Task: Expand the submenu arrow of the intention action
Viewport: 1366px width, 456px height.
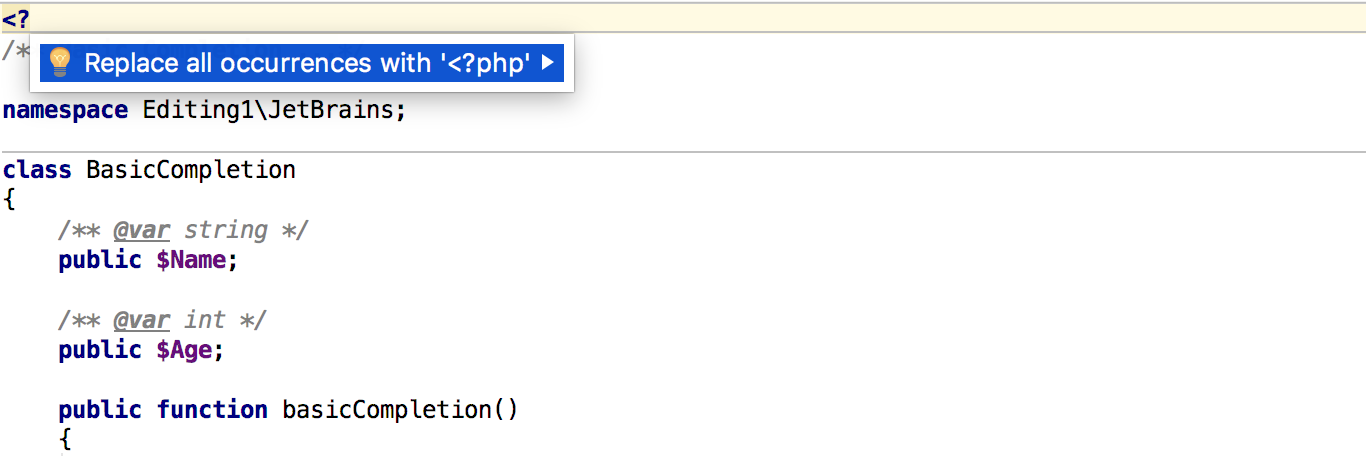Action: (x=547, y=63)
